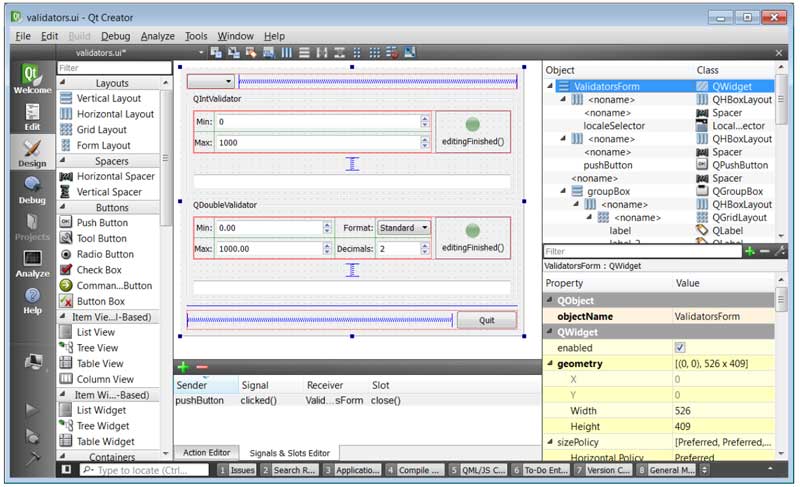800x487 pixels.
Task: Activate Edit Signals/Slots toolbar icon
Action: click(234, 53)
